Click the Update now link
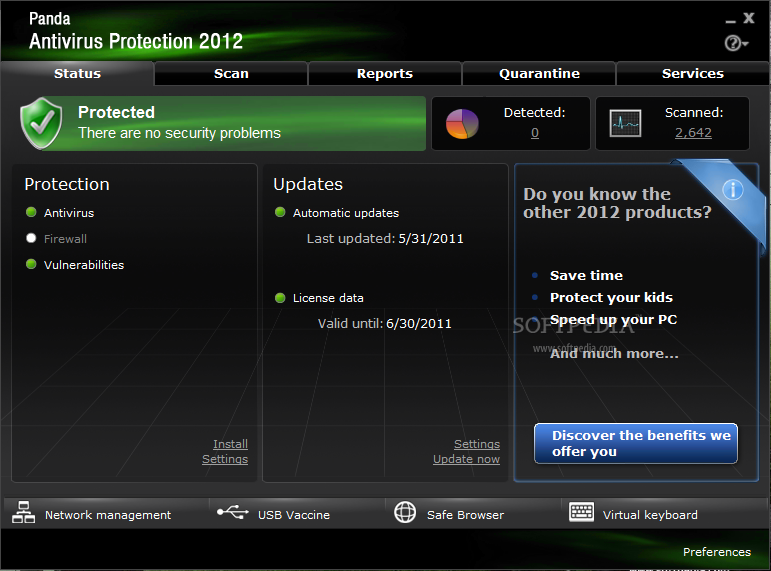Image resolution: width=771 pixels, height=571 pixels. pos(466,459)
